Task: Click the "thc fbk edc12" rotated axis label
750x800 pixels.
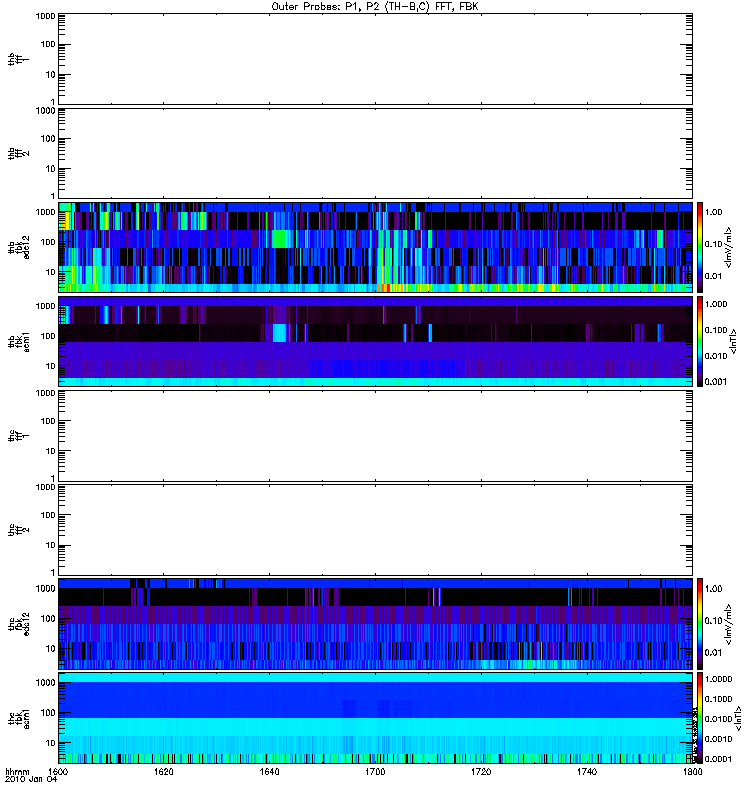Action: [19, 623]
